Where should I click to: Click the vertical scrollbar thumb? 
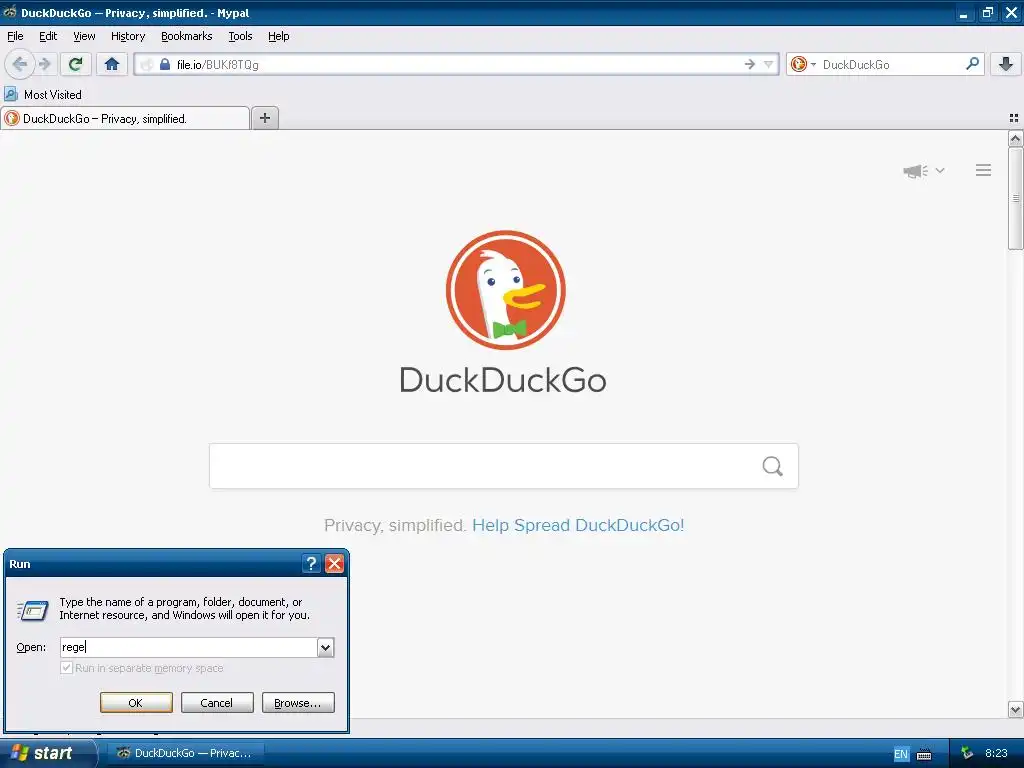[x=1015, y=199]
